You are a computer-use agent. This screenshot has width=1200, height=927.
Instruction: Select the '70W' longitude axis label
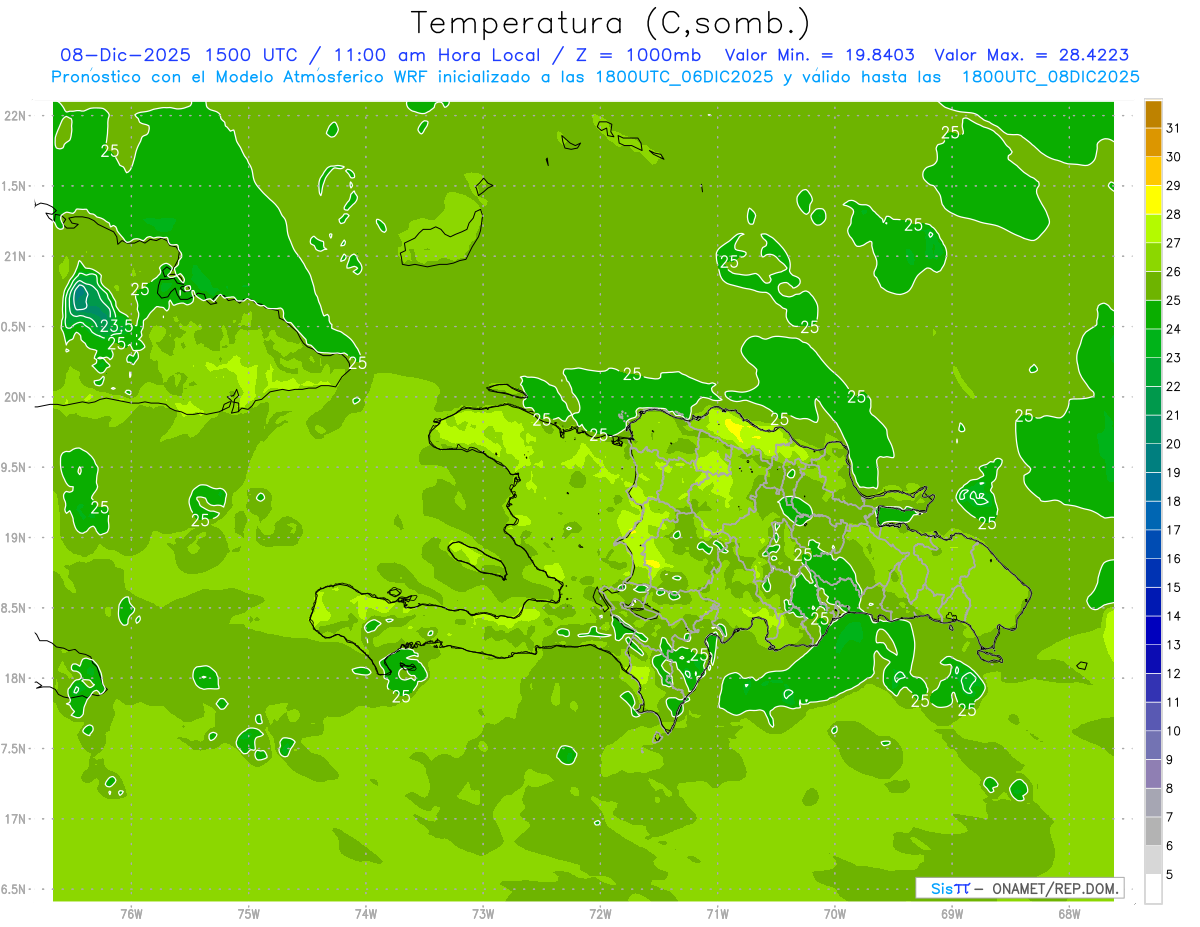835,914
